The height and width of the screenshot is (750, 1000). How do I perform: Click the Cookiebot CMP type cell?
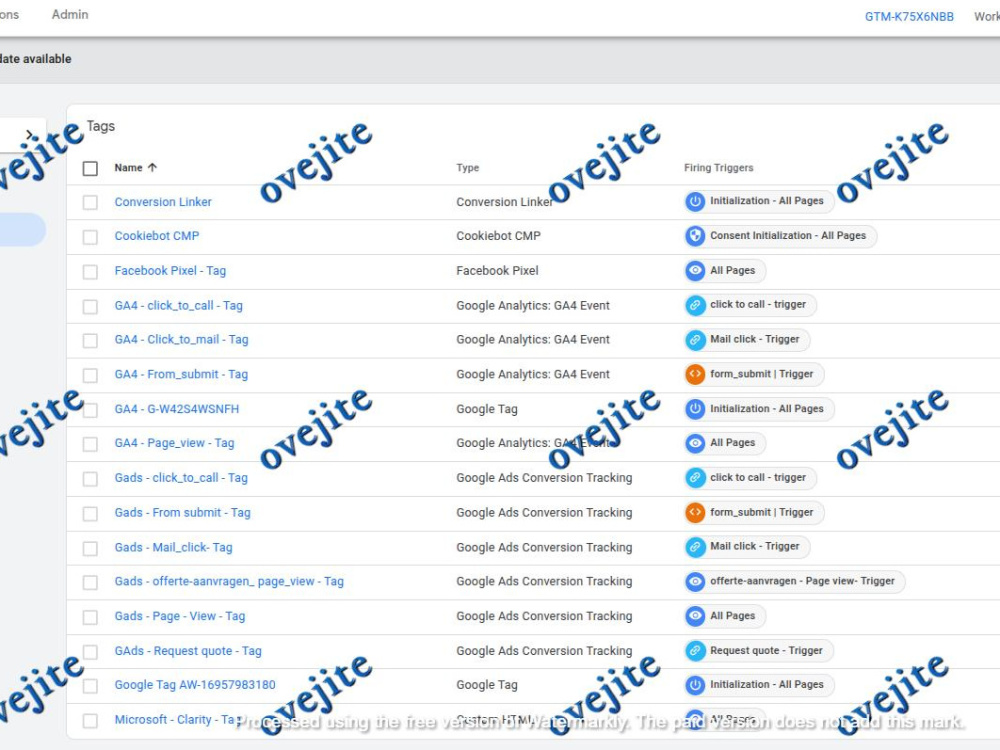click(x=498, y=236)
